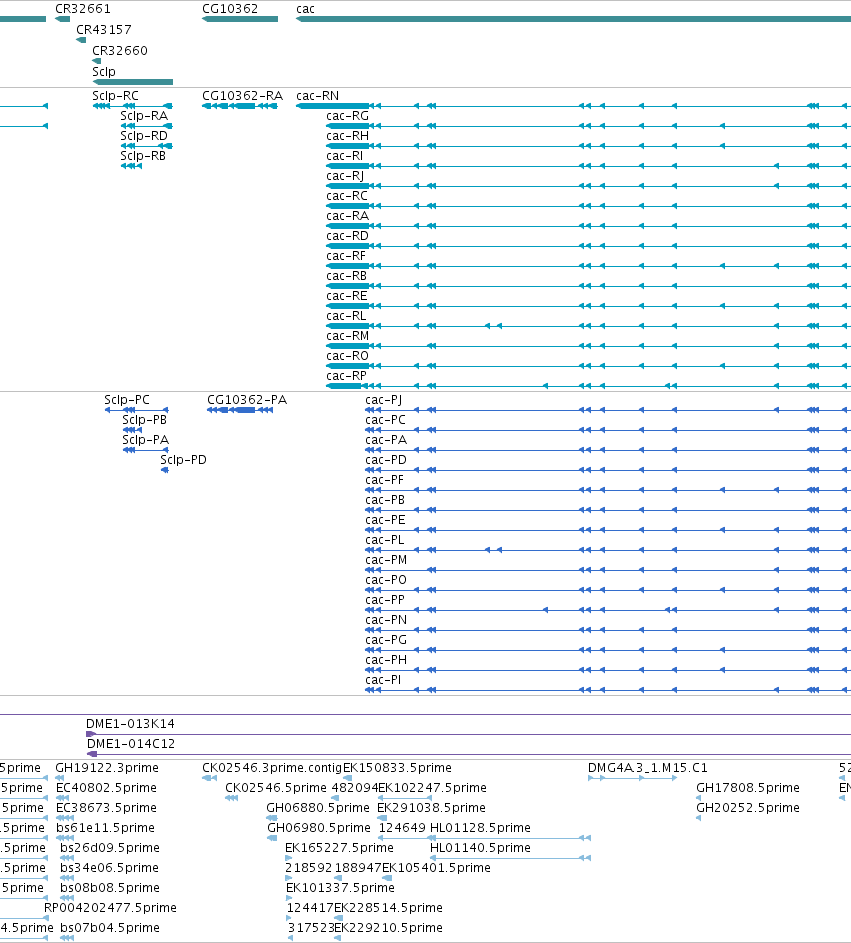Click the CG10362-PA protein label
The height and width of the screenshot is (943, 851).
pyautogui.click(x=247, y=399)
